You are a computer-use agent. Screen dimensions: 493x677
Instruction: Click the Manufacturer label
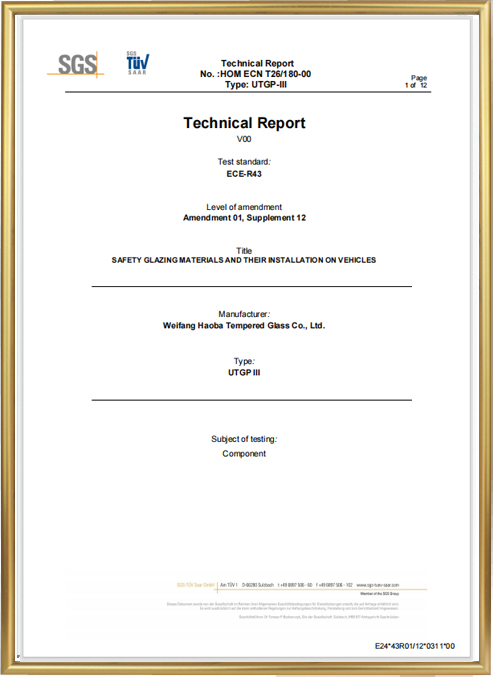[244, 314]
